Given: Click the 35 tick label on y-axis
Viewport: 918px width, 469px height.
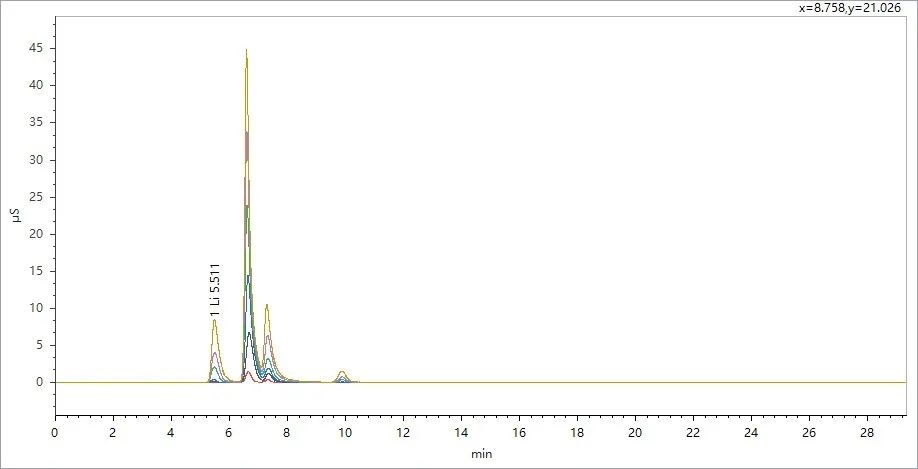Looking at the screenshot, I should click(x=35, y=122).
